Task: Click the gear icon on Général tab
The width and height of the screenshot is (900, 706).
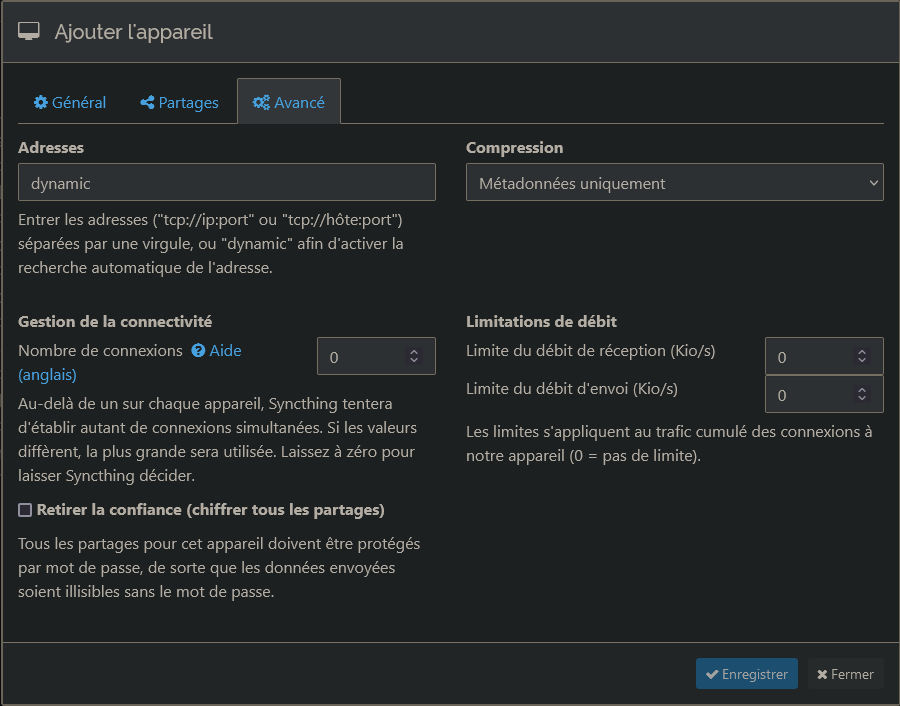Action: [40, 103]
